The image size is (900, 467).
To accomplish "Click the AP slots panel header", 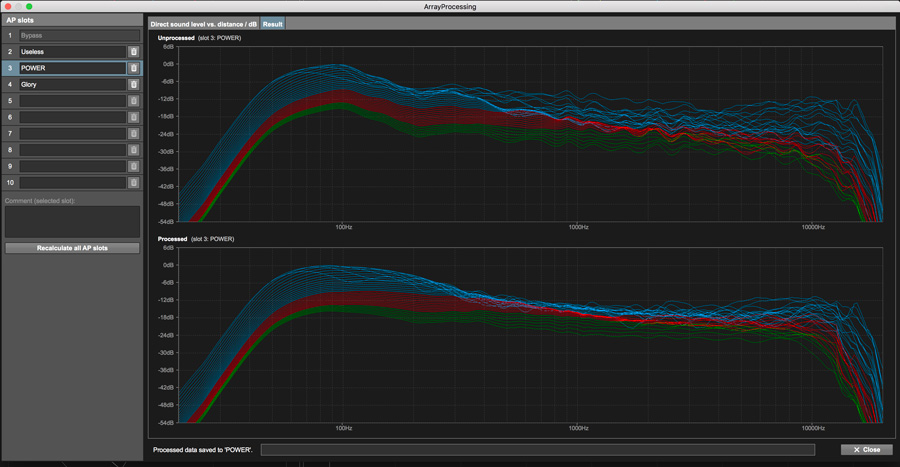I will (72, 20).
